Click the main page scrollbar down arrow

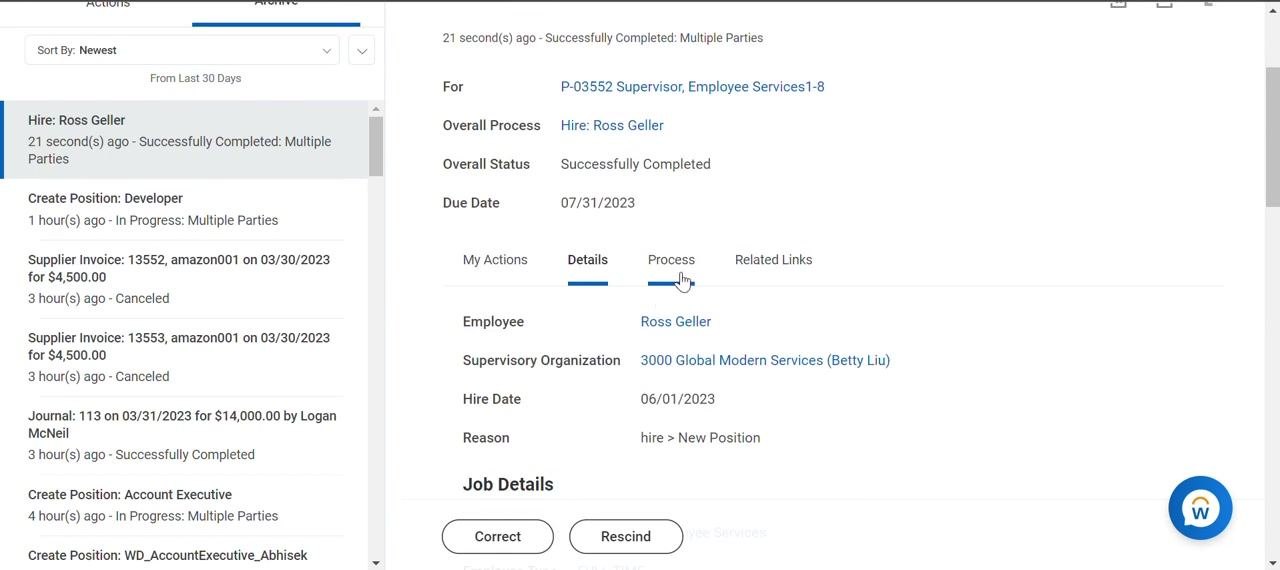pyautogui.click(x=1273, y=562)
